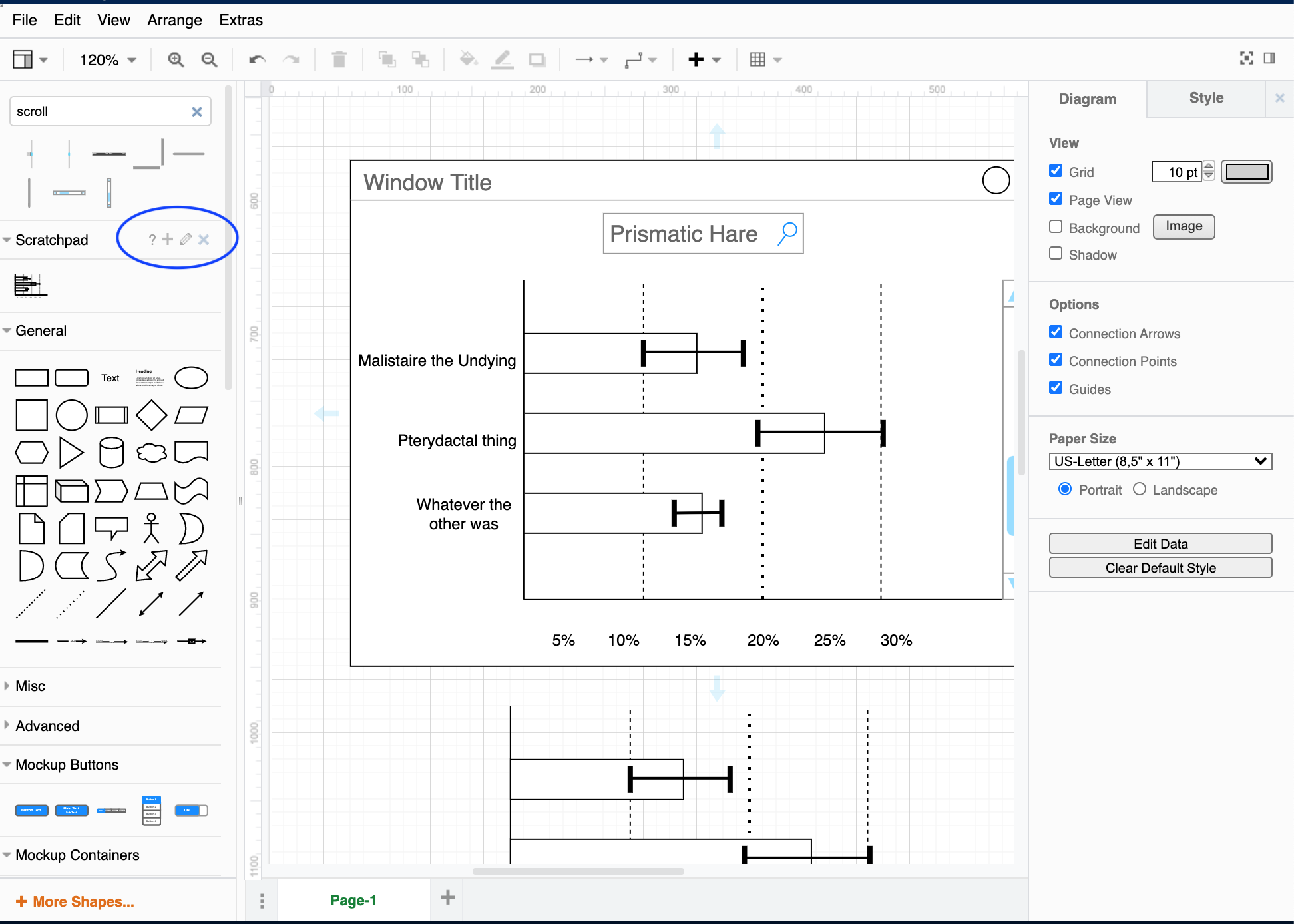Click the Delete trash icon
1294x924 pixels.
pos(339,60)
